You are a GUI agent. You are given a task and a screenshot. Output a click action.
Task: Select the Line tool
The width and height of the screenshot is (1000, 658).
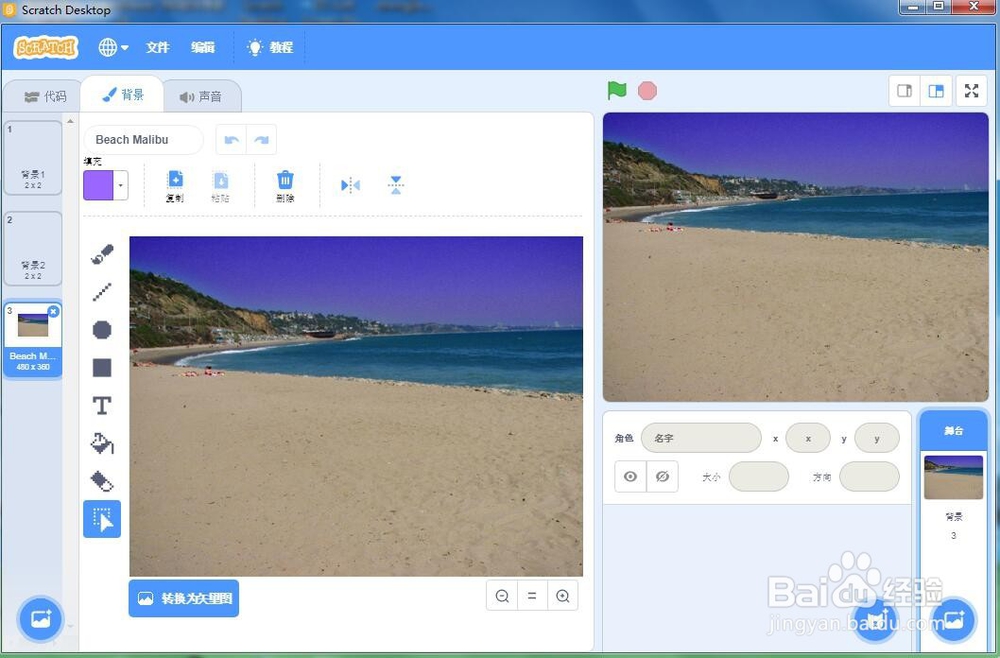[x=102, y=292]
